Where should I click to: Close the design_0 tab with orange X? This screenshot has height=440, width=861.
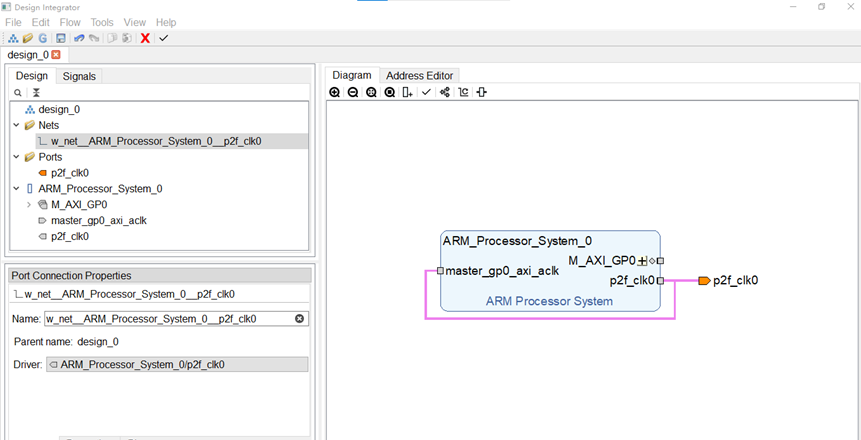(55, 55)
